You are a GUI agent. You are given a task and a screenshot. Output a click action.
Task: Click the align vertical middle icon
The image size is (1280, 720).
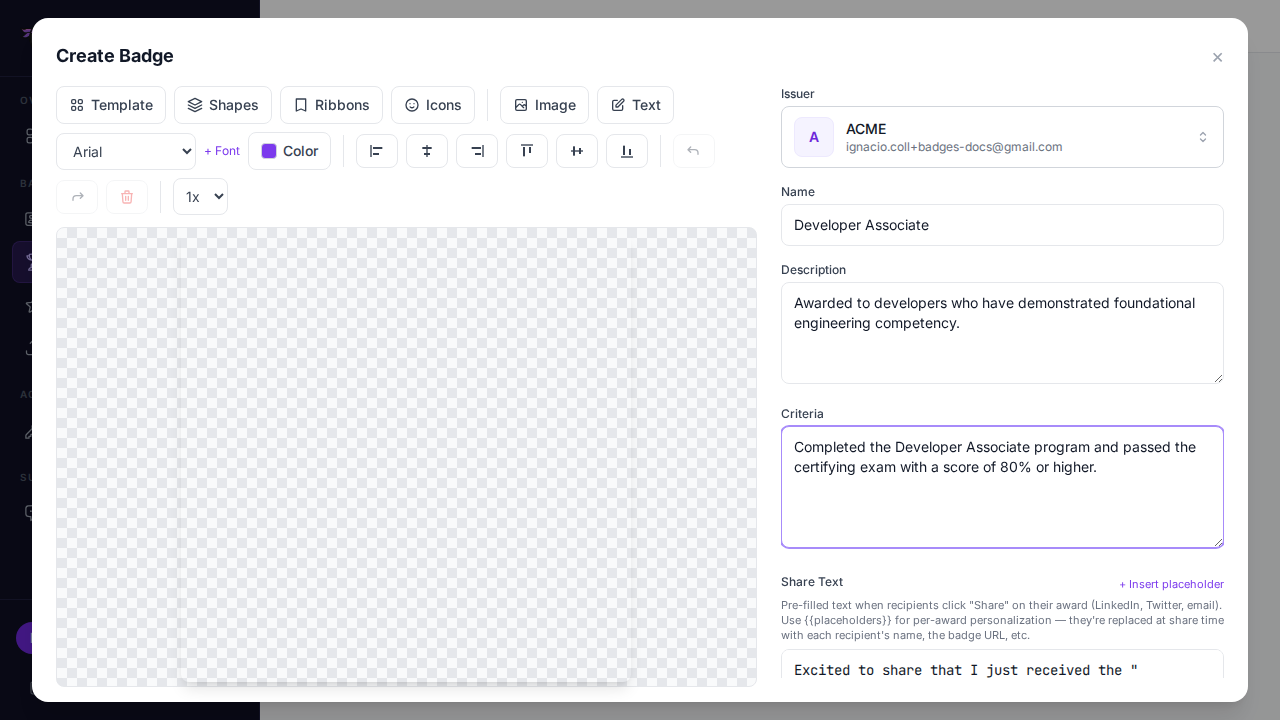coord(577,151)
